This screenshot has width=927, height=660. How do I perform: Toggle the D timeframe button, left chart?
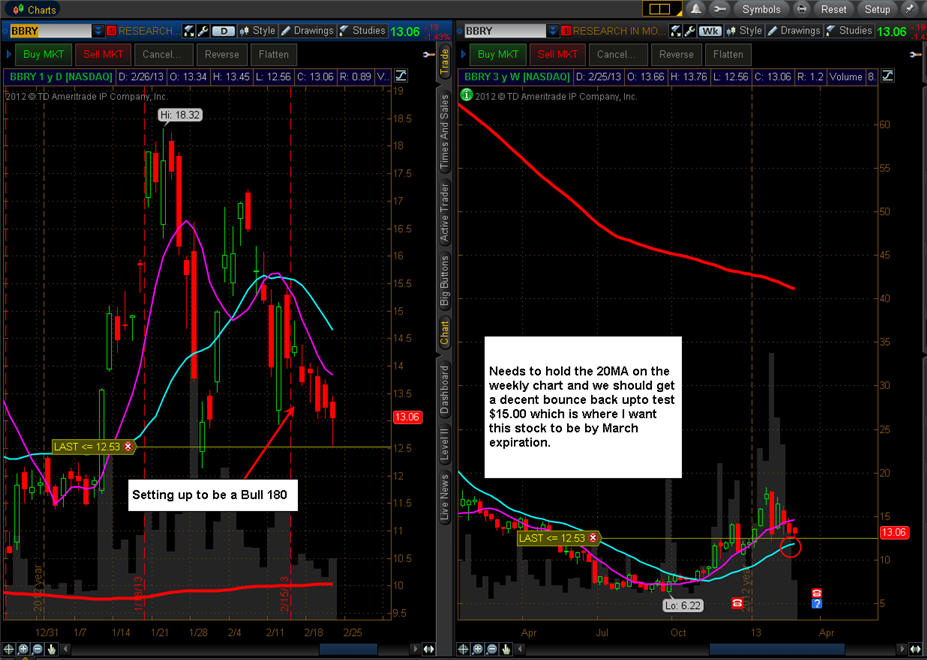(223, 31)
